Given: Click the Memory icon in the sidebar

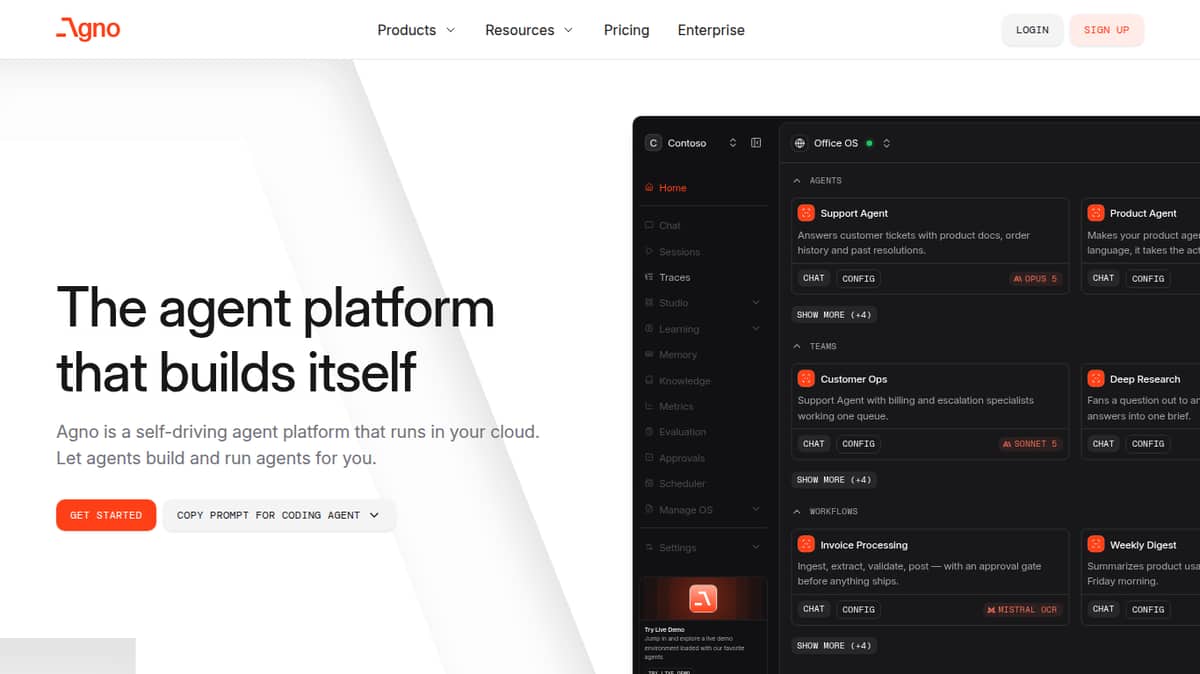Looking at the screenshot, I should (x=649, y=355).
